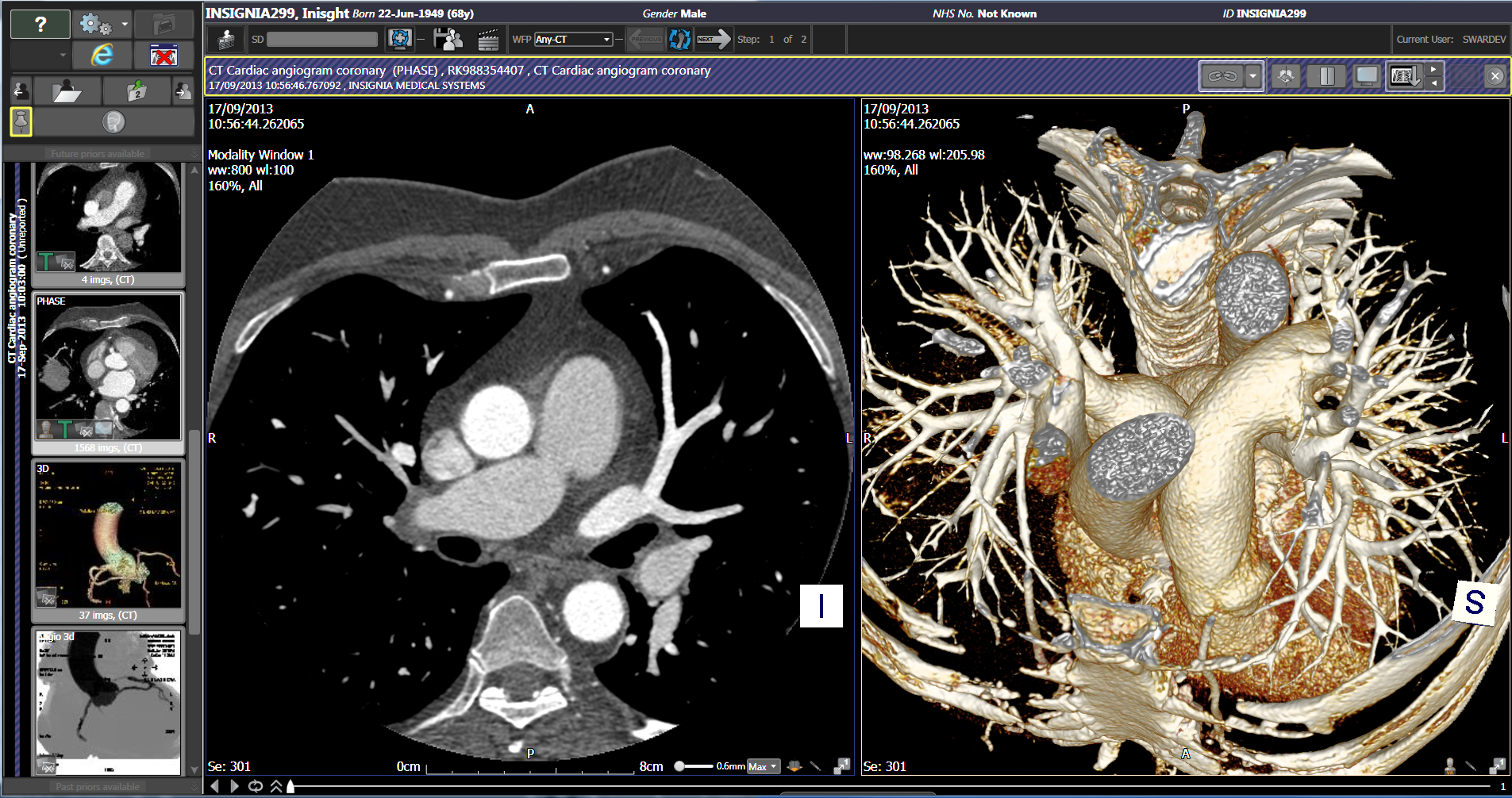Toggle the chain link synchronization icon
This screenshot has height=798, width=1512.
(x=1223, y=75)
